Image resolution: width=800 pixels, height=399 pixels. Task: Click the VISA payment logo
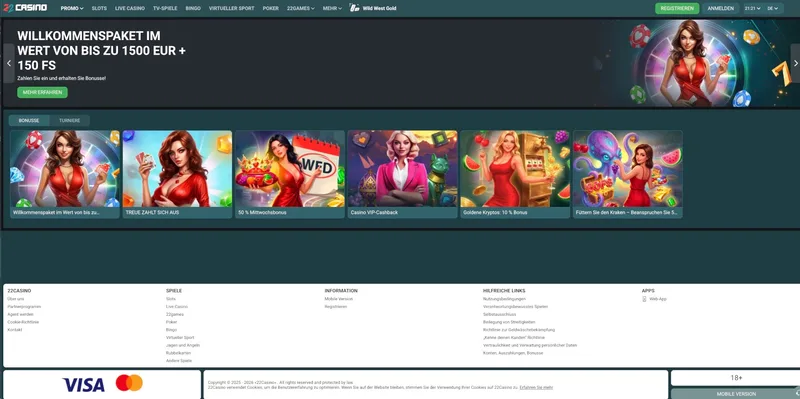(84, 384)
